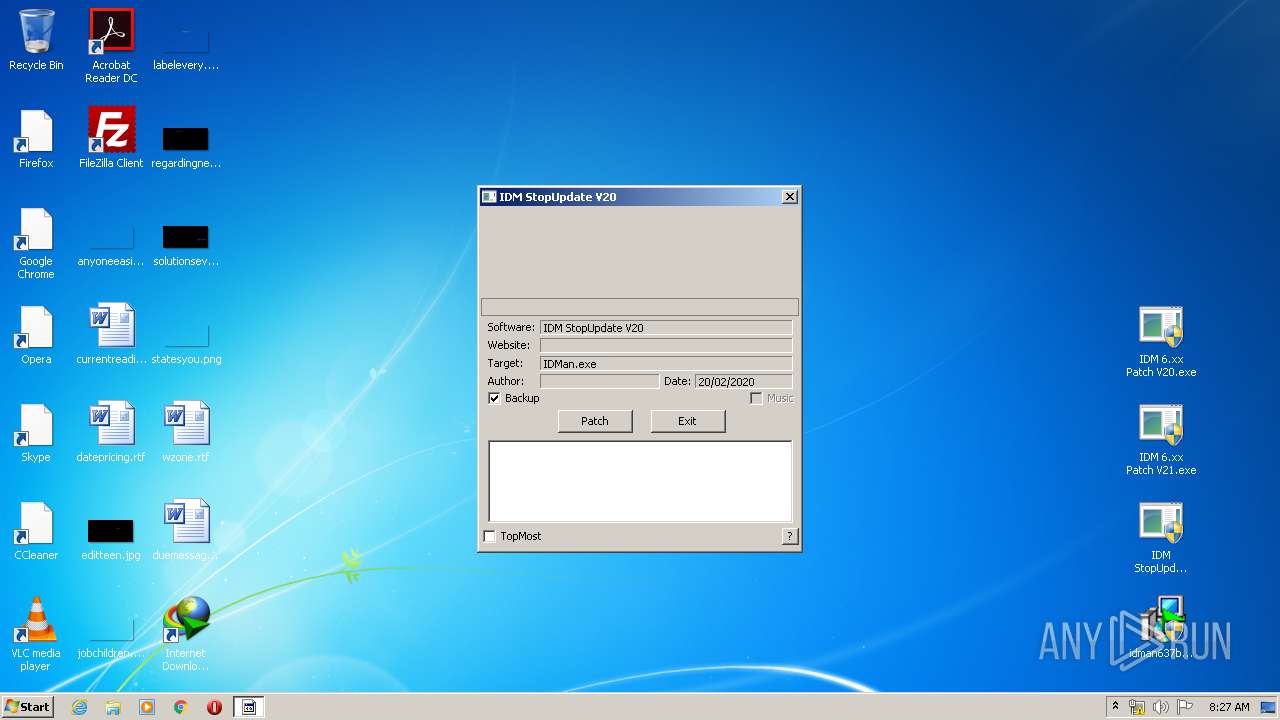The width and height of the screenshot is (1280, 720).
Task: Click the empty progress bar
Action: [640, 307]
